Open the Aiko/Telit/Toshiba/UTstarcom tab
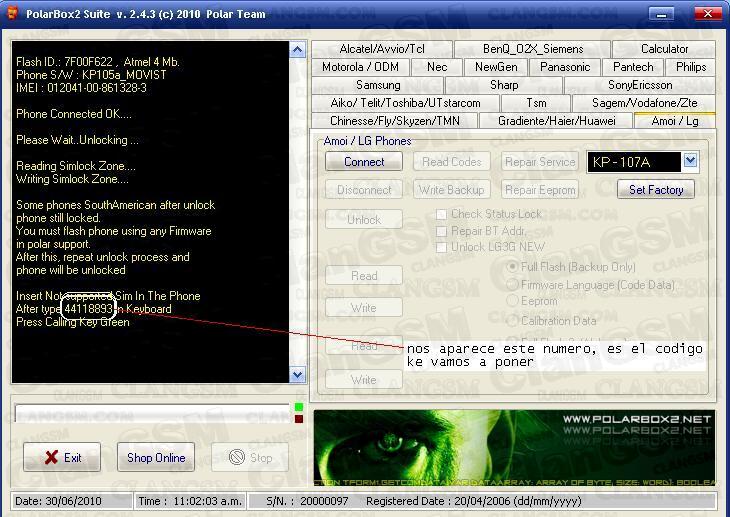730x517 pixels. (405, 103)
